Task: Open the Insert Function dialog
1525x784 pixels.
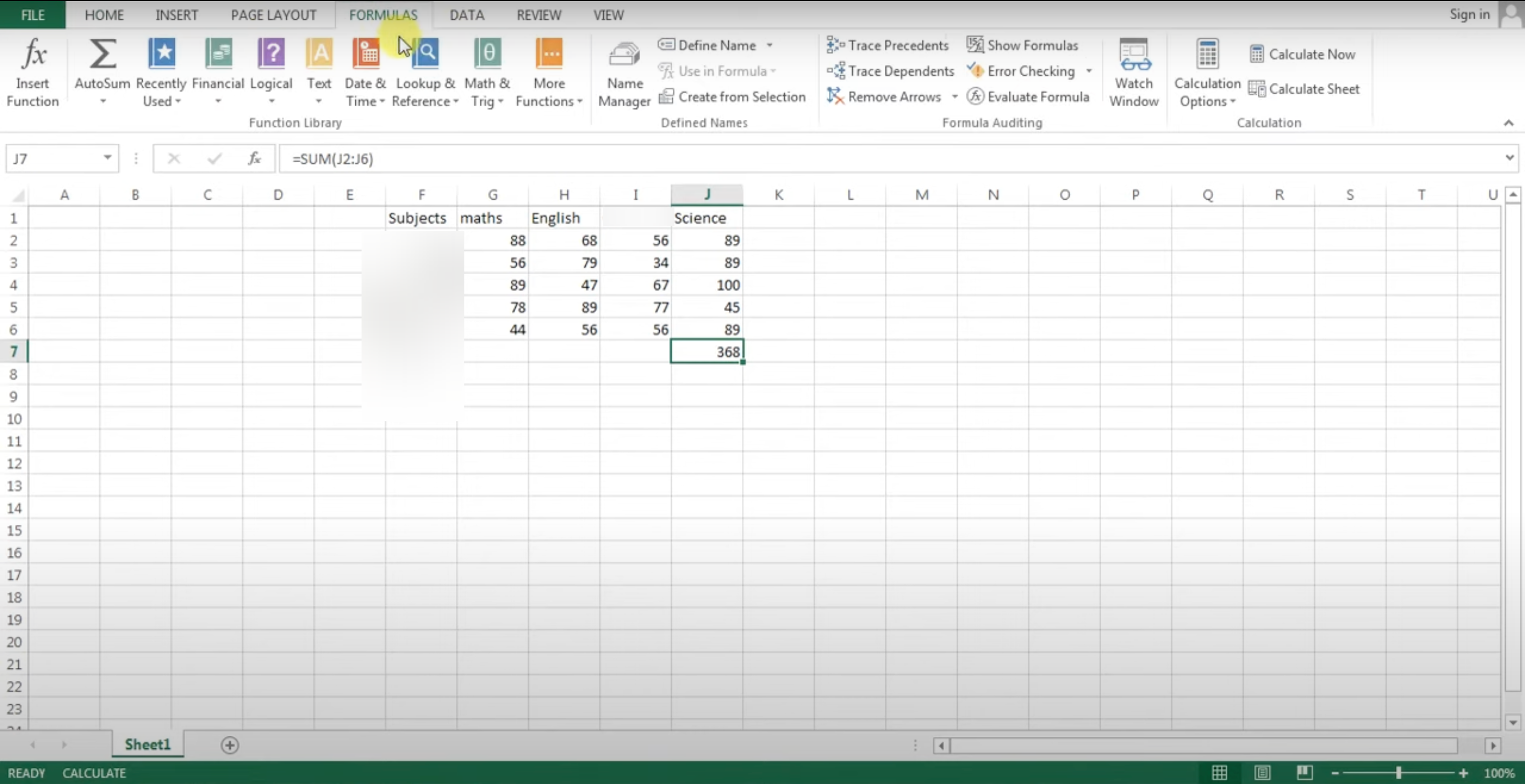Action: pyautogui.click(x=33, y=72)
